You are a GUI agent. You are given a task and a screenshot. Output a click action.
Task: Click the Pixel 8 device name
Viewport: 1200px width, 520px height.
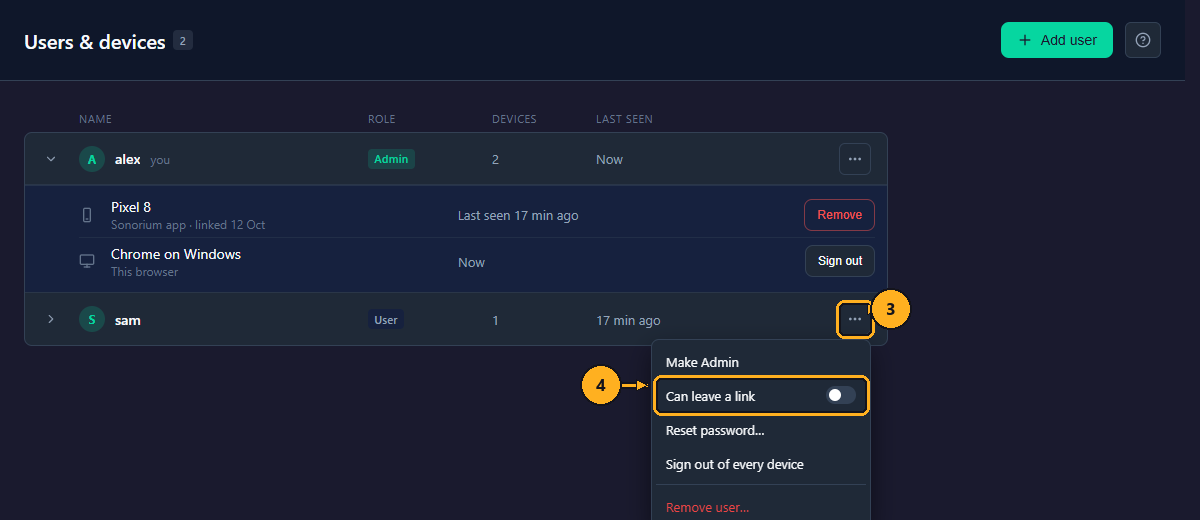131,208
